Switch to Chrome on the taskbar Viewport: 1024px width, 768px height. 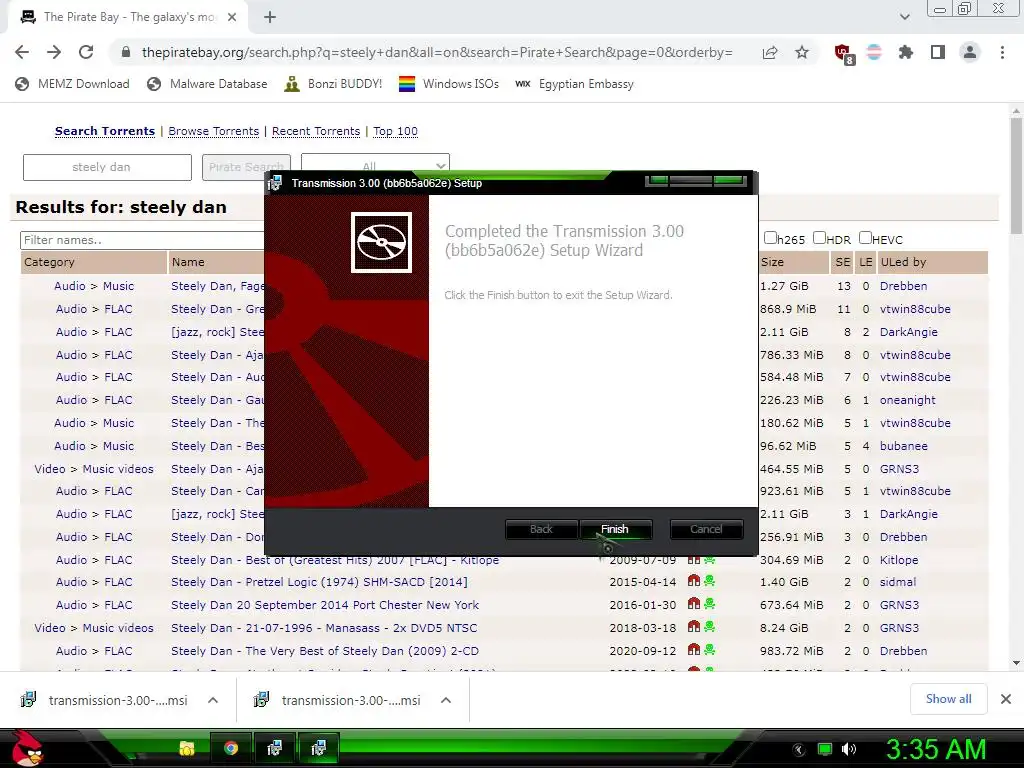point(231,748)
